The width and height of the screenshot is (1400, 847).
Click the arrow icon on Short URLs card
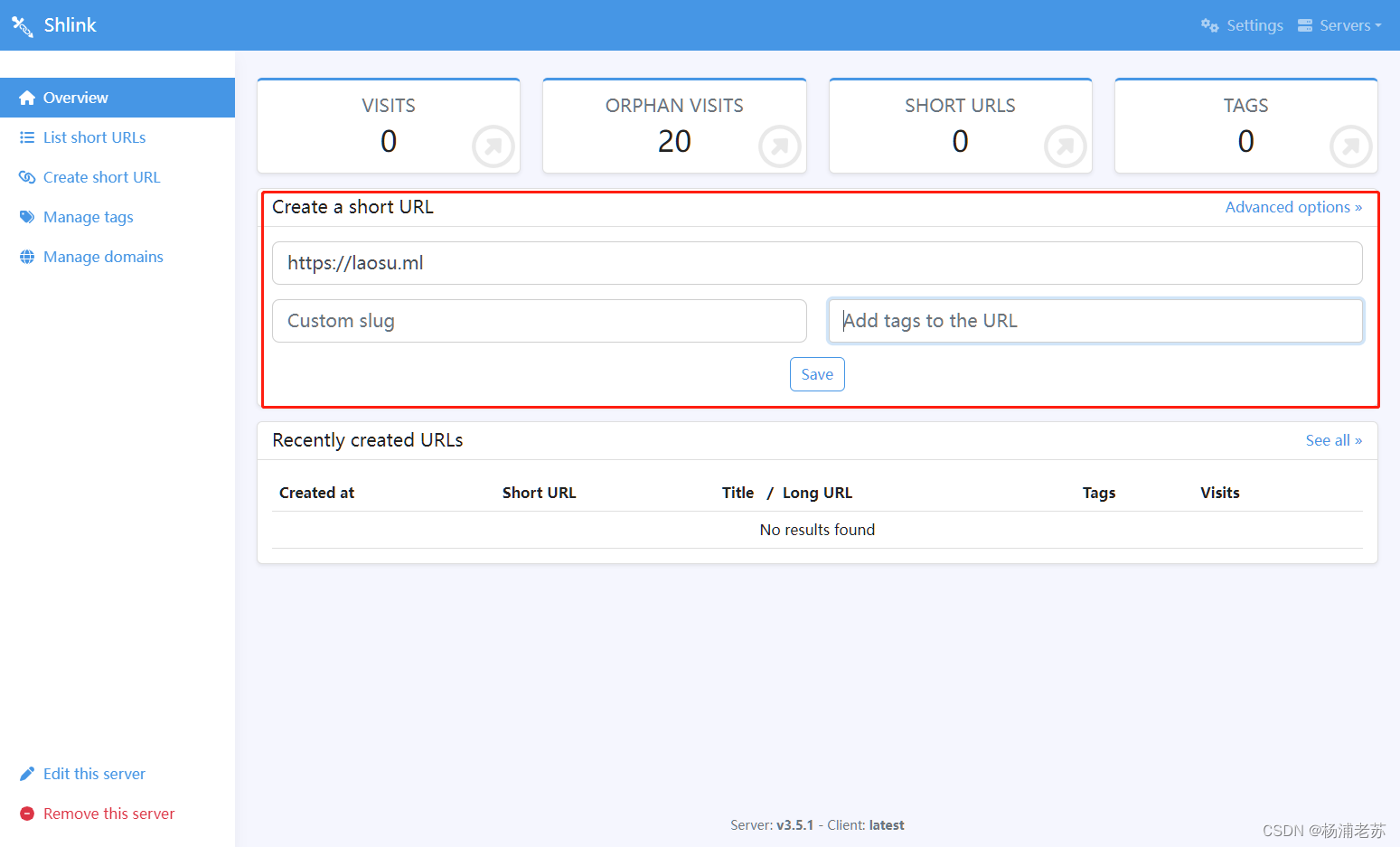point(1066,146)
